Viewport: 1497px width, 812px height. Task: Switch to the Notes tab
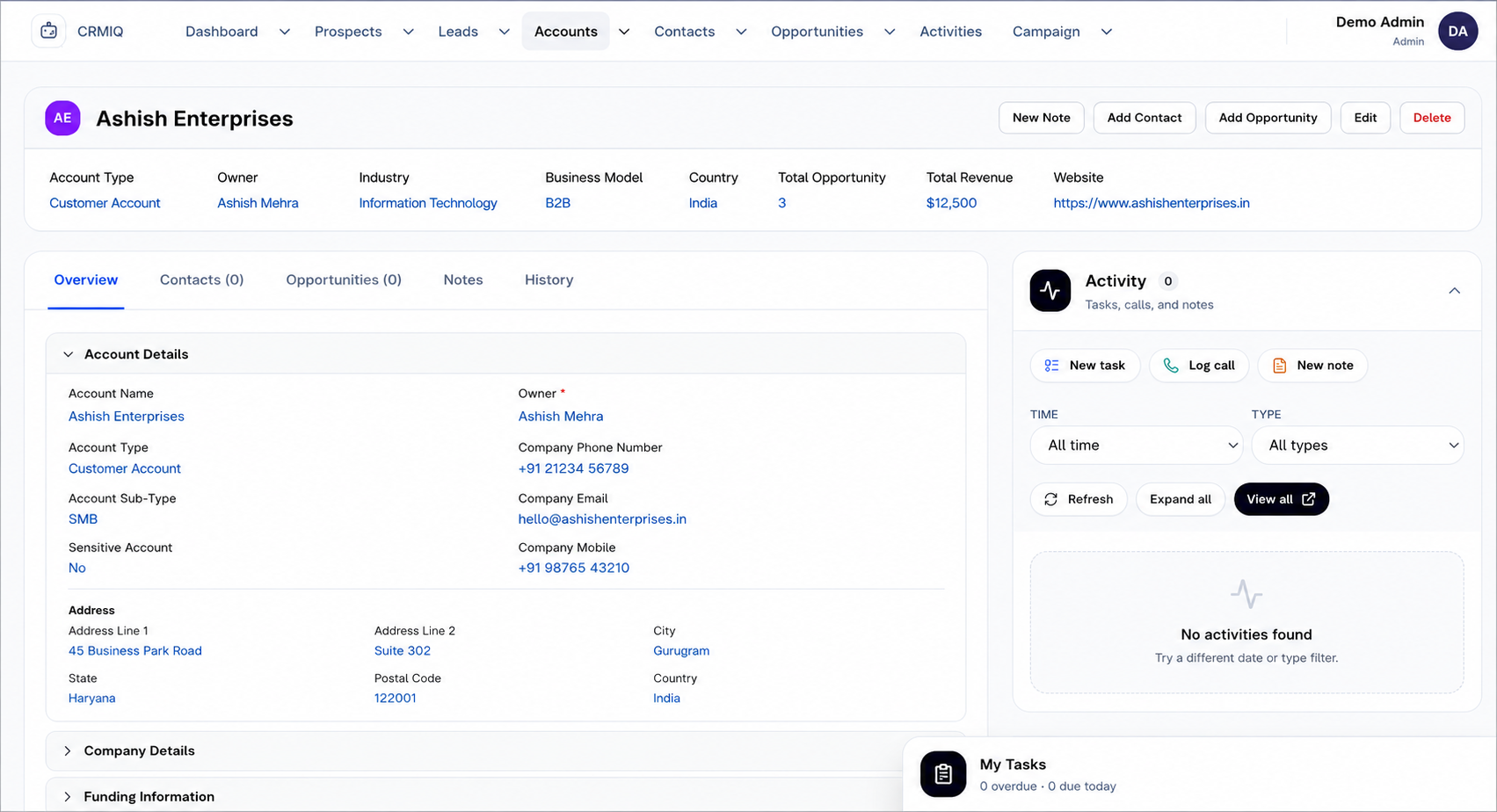(463, 279)
